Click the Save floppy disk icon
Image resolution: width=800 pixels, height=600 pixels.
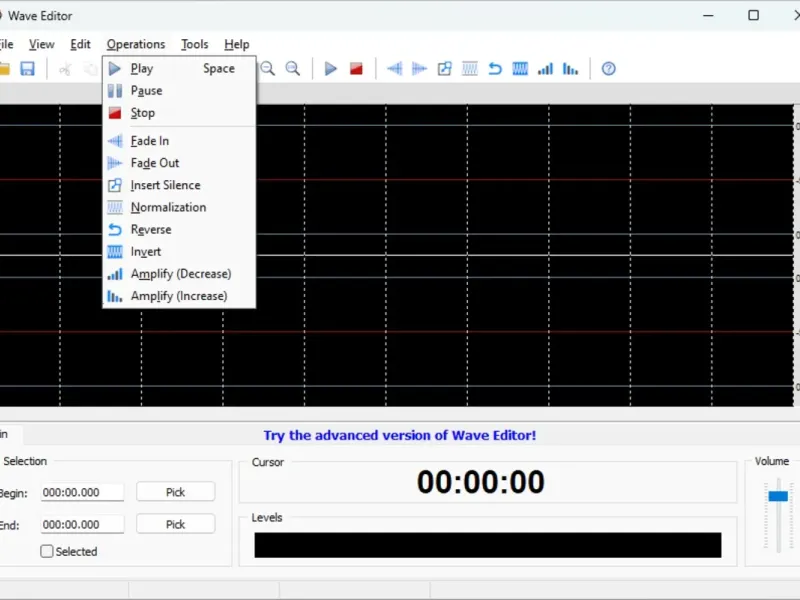coord(28,69)
